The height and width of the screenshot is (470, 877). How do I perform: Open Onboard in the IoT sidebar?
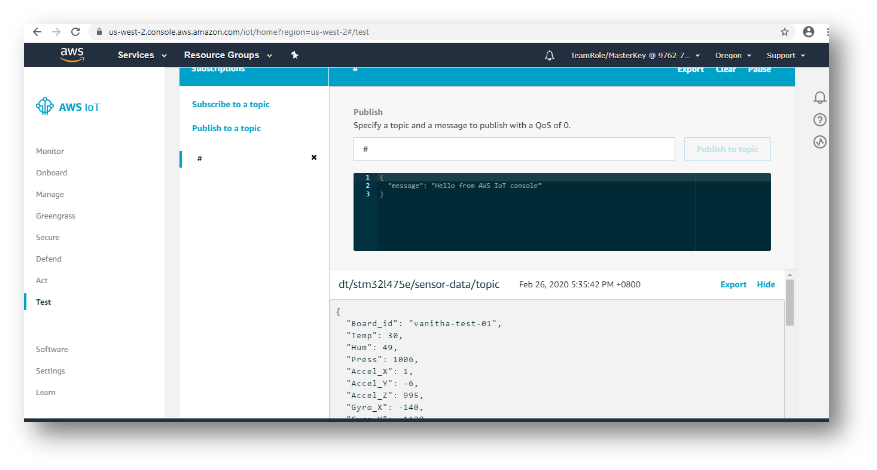click(51, 173)
